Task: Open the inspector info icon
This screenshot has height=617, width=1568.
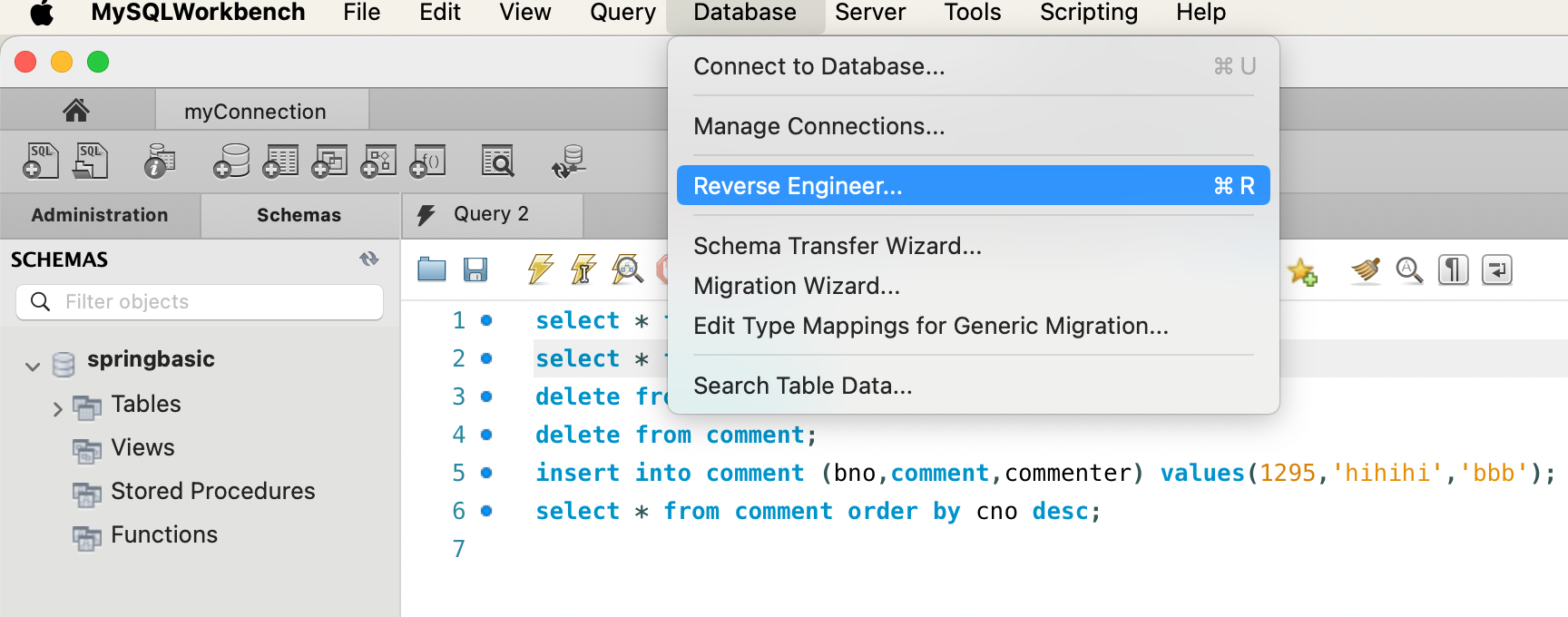Action: tap(160, 162)
